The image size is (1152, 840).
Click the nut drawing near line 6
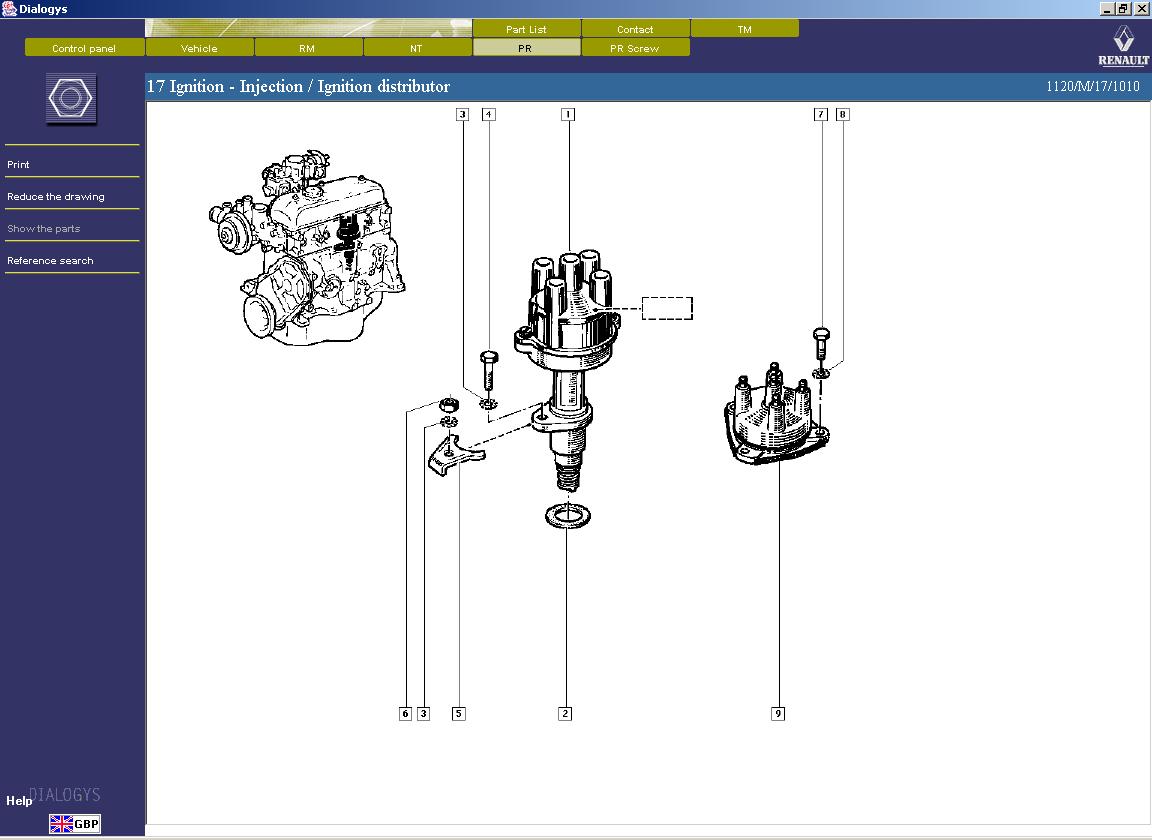tap(449, 403)
